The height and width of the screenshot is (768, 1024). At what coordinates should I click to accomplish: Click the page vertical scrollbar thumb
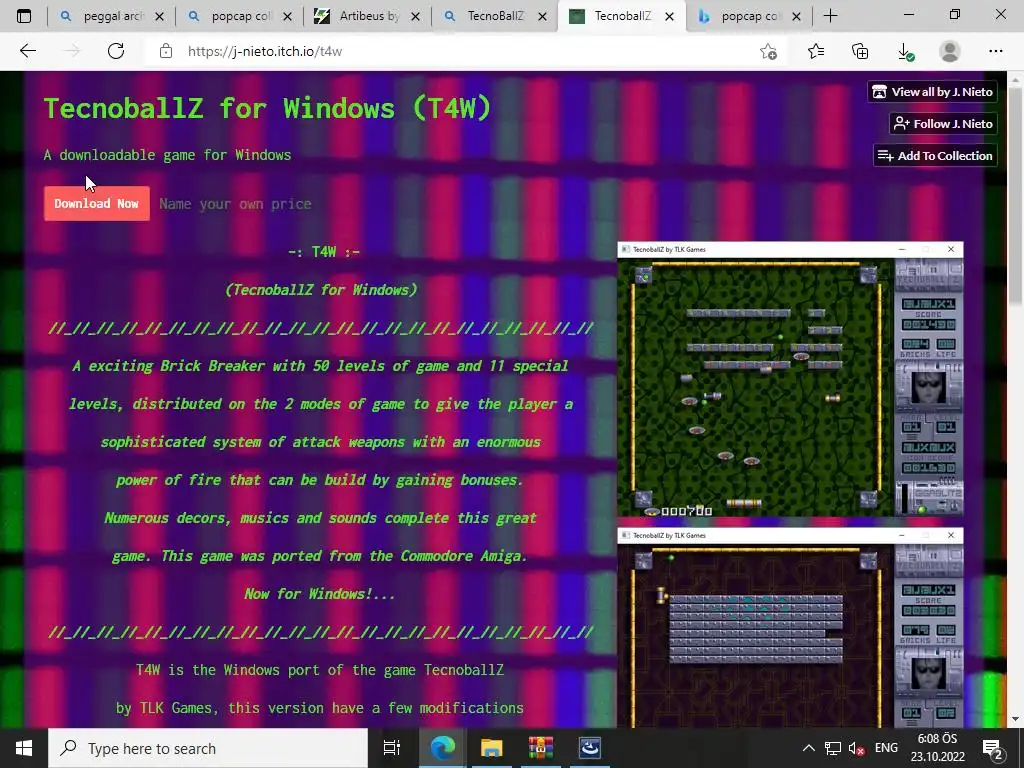[1014, 196]
